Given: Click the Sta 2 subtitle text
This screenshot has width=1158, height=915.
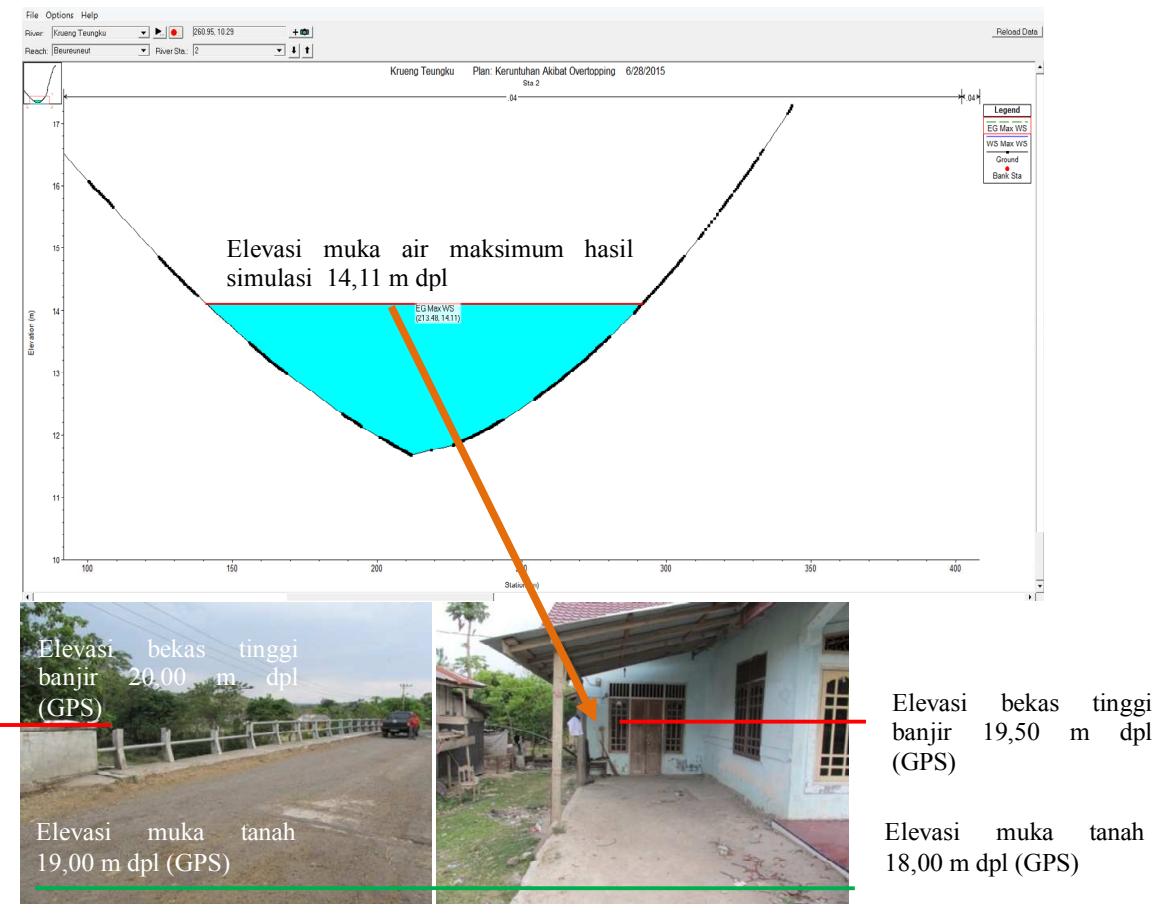Looking at the screenshot, I should click(531, 83).
